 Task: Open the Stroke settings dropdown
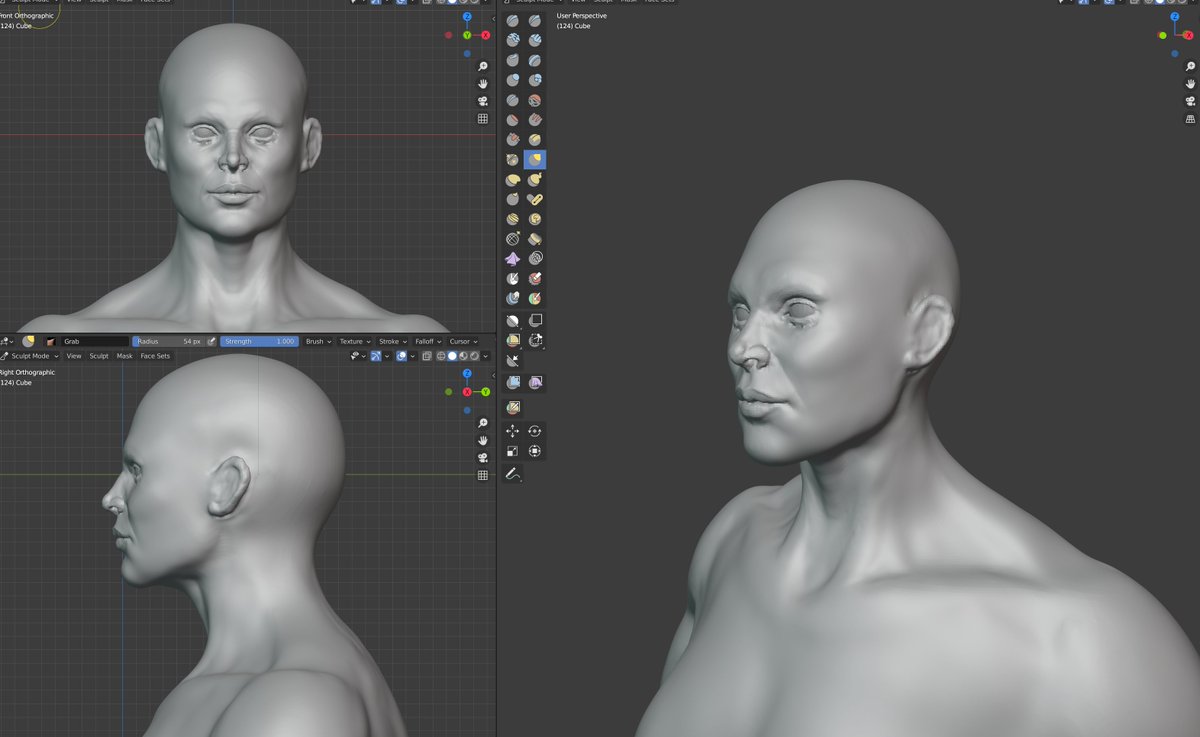coord(392,342)
